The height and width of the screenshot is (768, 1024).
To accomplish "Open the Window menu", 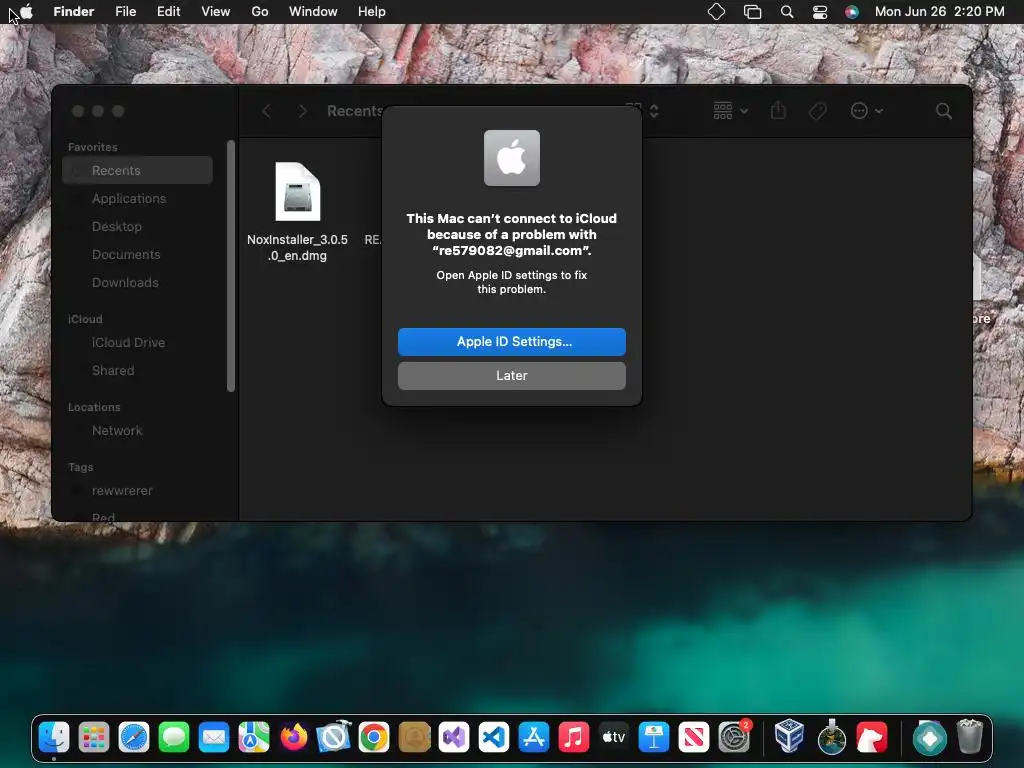I will [313, 12].
